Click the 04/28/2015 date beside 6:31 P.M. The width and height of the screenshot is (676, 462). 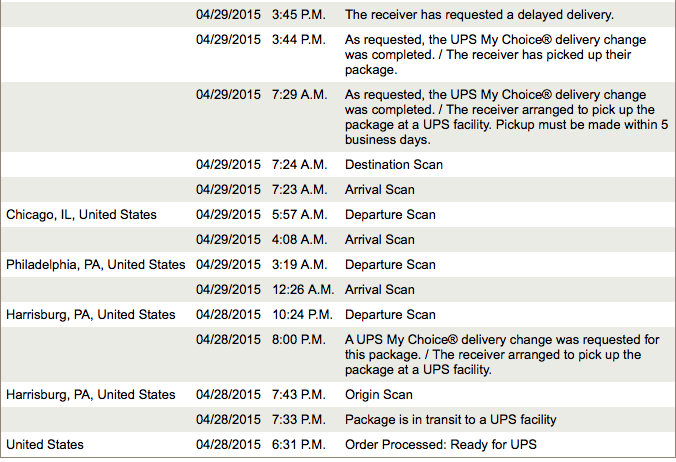click(228, 445)
